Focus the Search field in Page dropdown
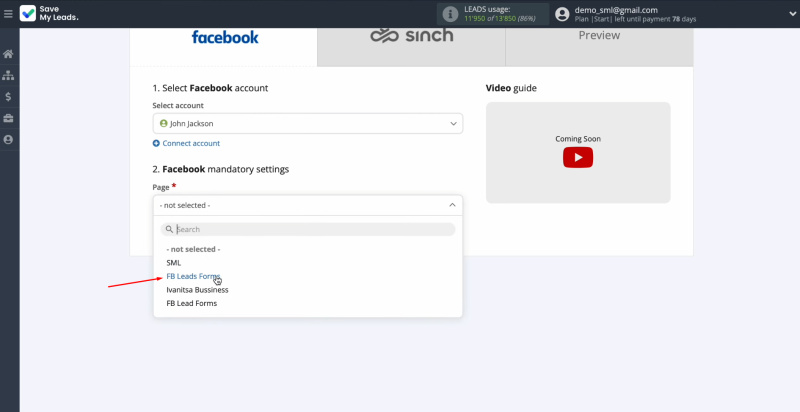The height and width of the screenshot is (412, 800). [x=308, y=229]
